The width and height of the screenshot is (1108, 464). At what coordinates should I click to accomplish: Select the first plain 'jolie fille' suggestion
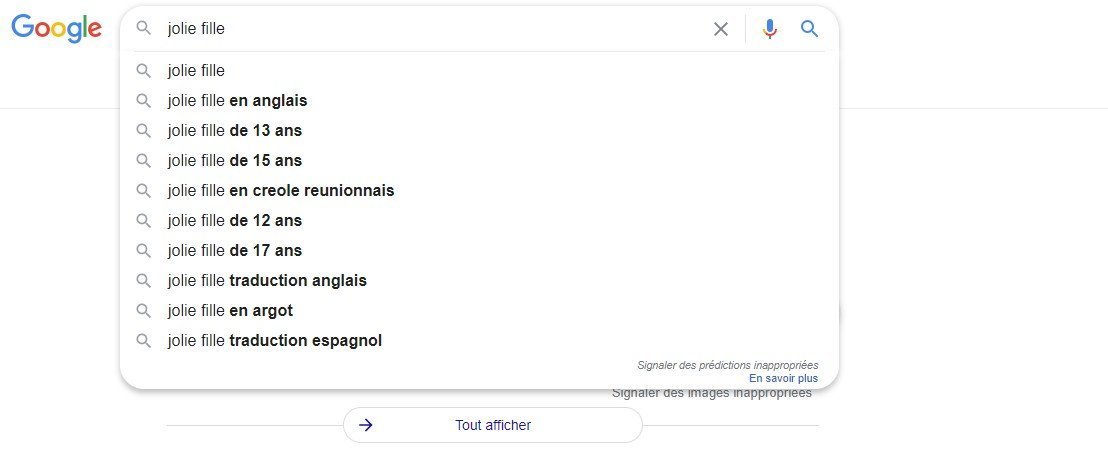pyautogui.click(x=480, y=71)
